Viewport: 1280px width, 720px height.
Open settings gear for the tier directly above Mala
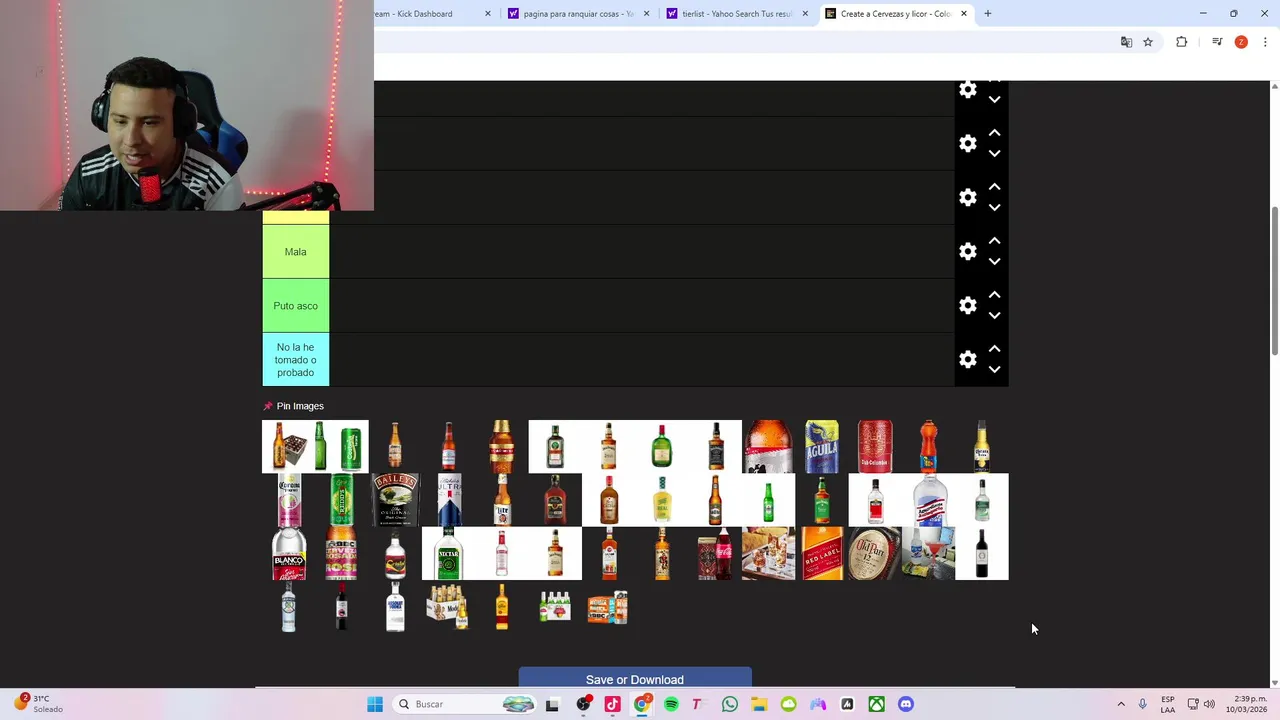tap(967, 198)
